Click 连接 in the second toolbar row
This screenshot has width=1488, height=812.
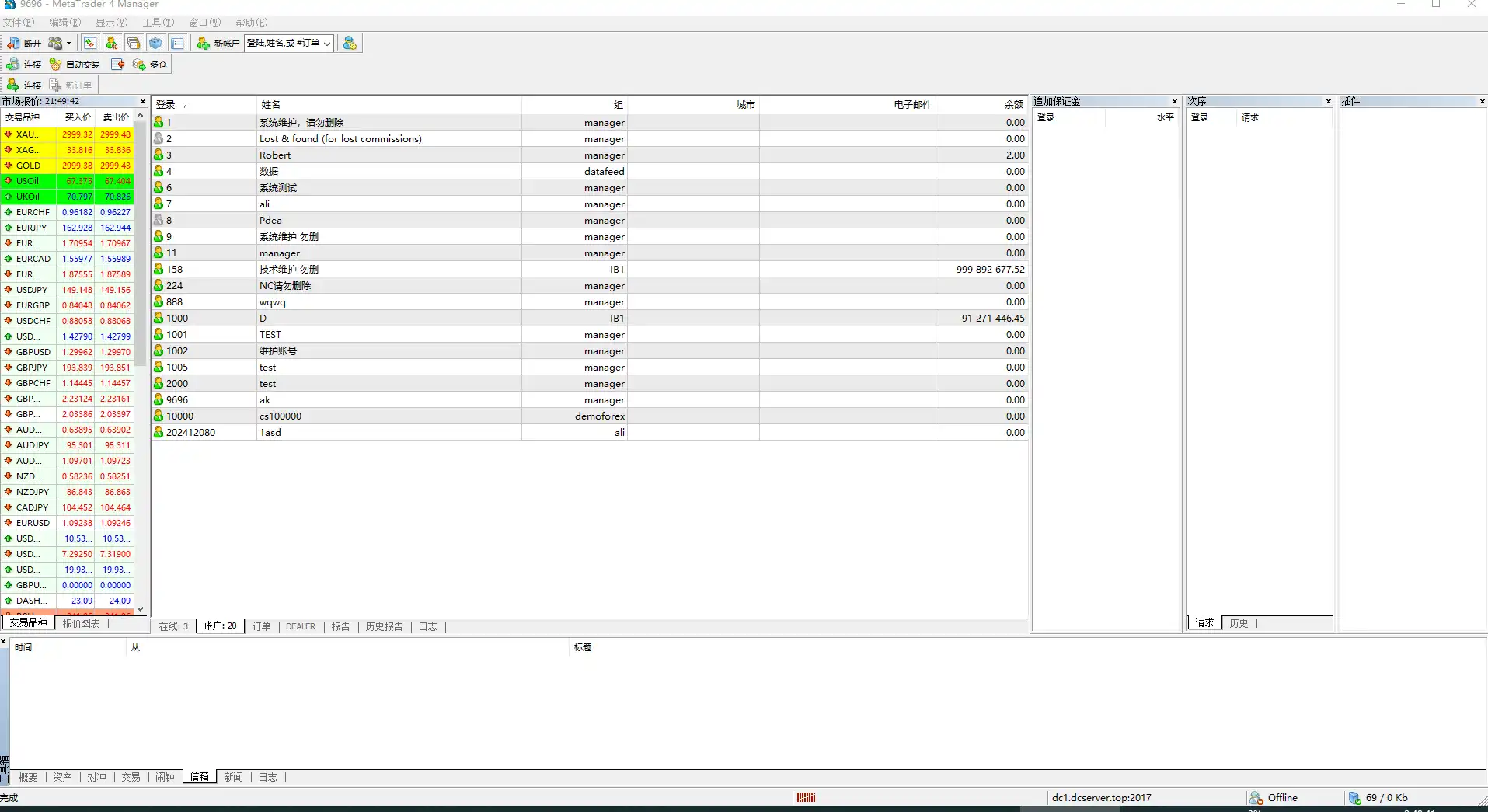click(x=24, y=64)
